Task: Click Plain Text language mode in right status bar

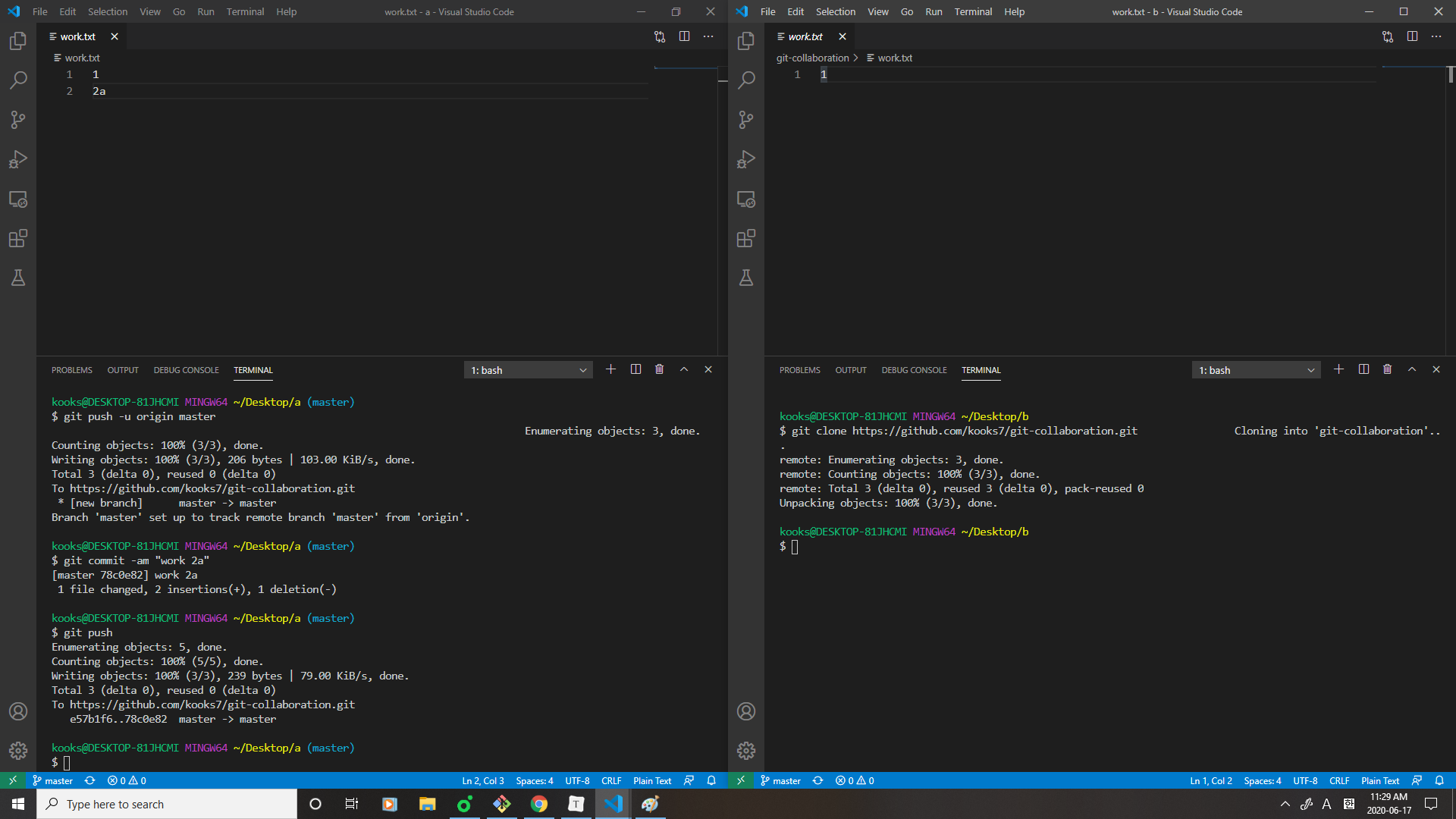Action: point(1379,780)
